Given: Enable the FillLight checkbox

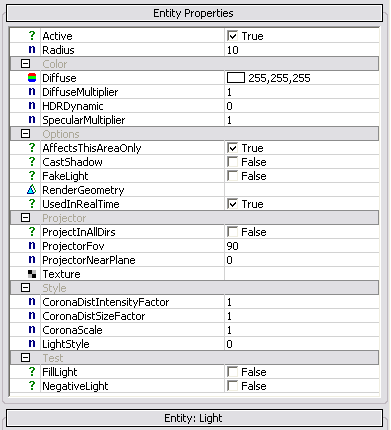Looking at the screenshot, I should coord(232,372).
